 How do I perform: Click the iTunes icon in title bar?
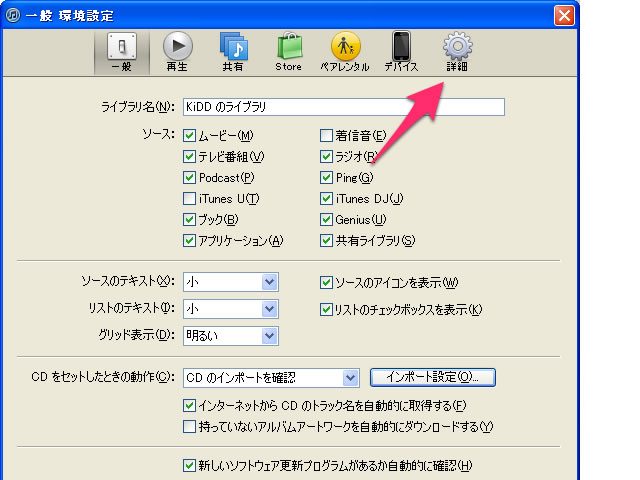click(x=13, y=16)
